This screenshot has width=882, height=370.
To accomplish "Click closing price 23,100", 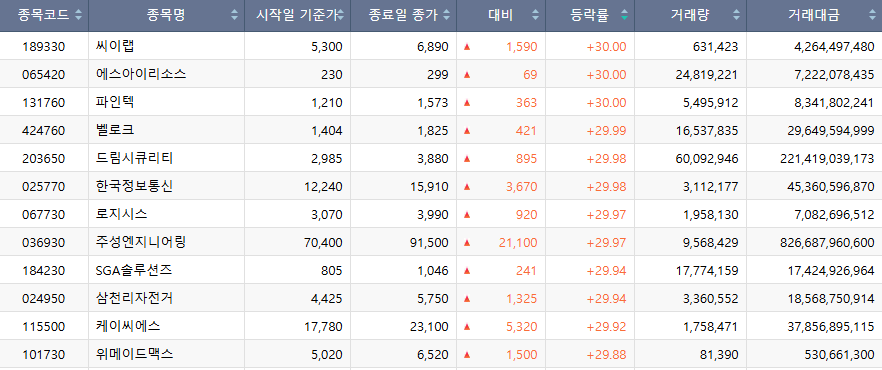I will tap(430, 327).
